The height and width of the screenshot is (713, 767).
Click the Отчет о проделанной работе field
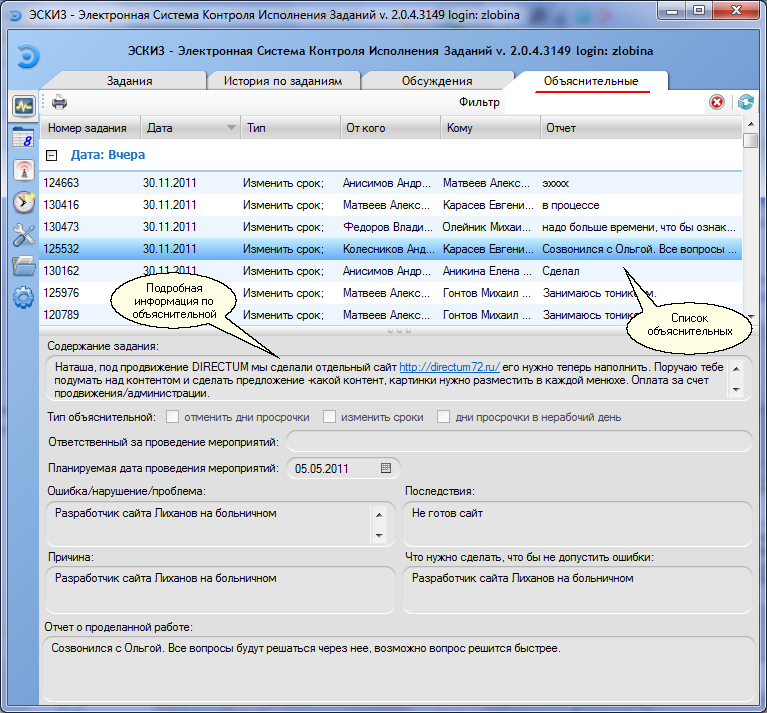click(399, 669)
